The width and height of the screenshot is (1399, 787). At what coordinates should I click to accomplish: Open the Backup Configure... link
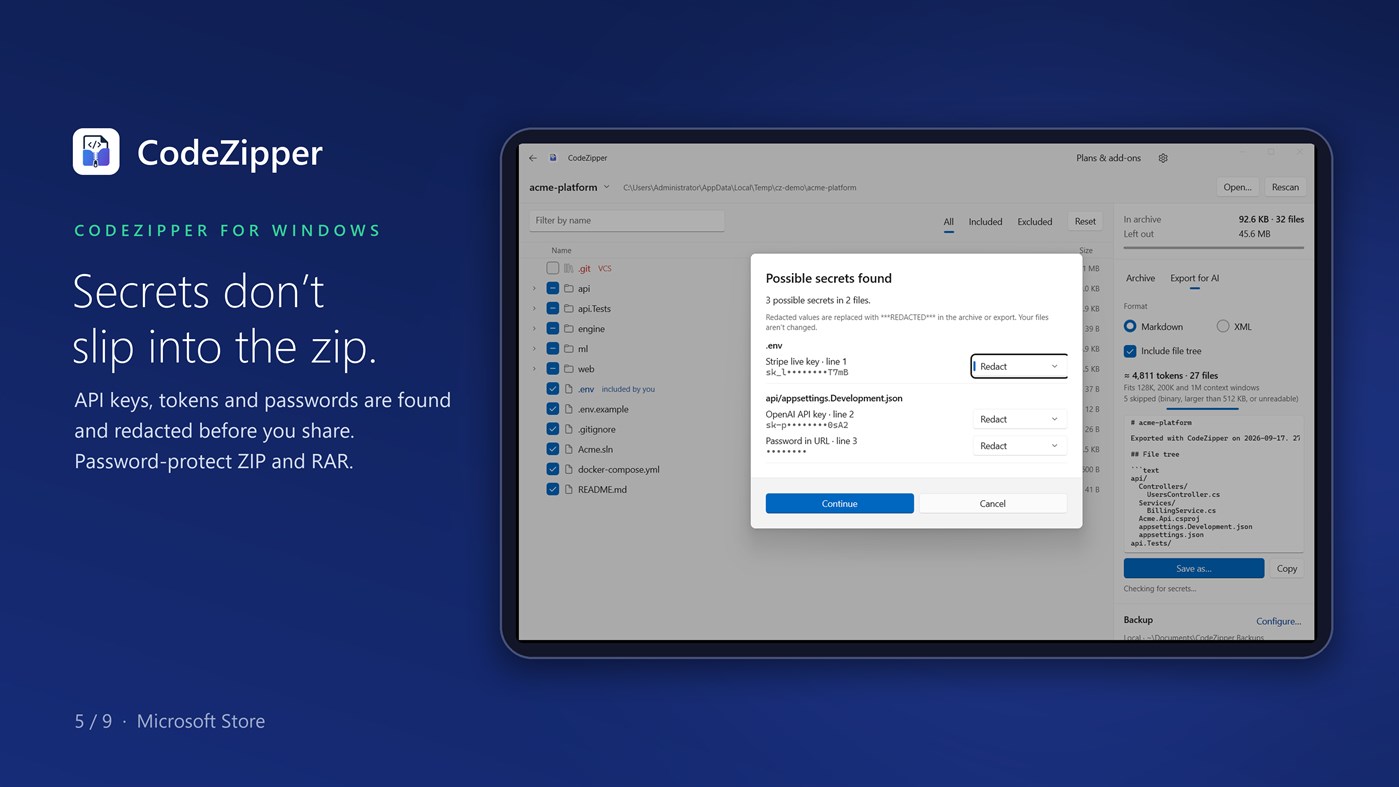(x=1278, y=621)
